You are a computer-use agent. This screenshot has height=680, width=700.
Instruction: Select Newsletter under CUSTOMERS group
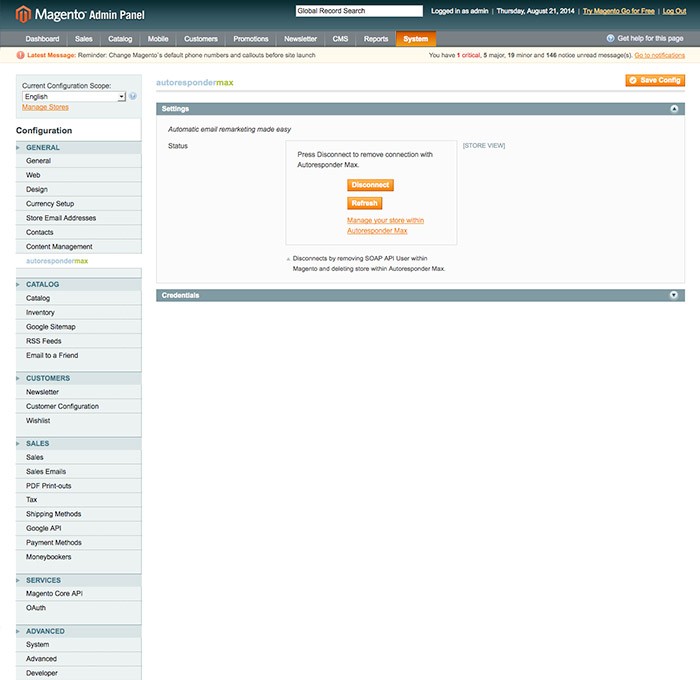click(x=79, y=392)
